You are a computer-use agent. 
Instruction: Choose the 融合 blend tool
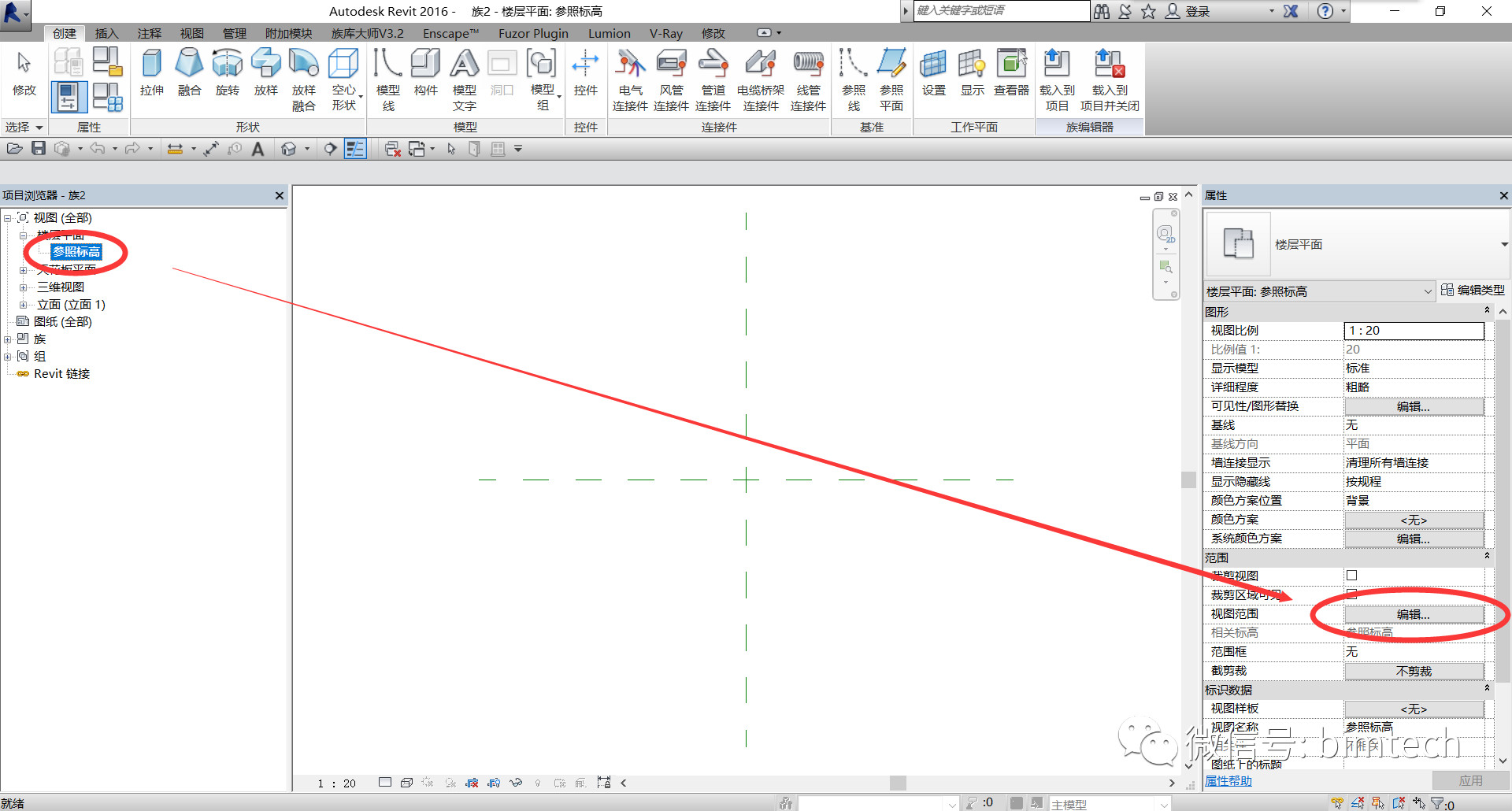[189, 72]
